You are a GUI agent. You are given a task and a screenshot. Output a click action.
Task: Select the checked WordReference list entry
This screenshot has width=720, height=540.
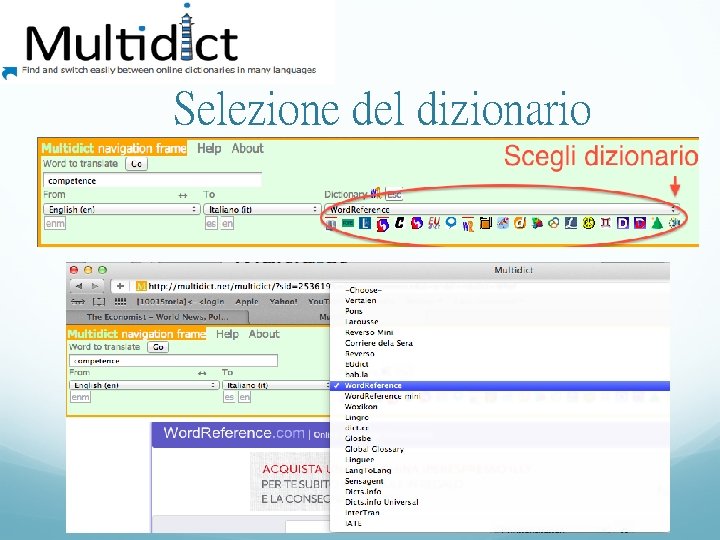pyautogui.click(x=500, y=386)
